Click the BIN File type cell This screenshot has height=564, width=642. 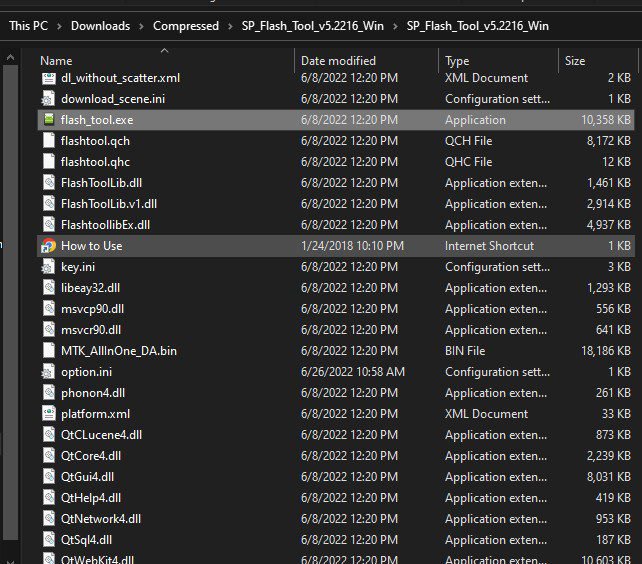(465, 351)
